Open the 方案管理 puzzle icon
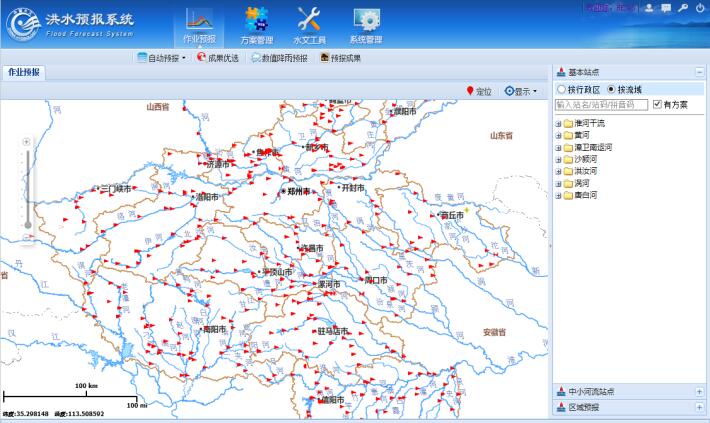 [257, 24]
